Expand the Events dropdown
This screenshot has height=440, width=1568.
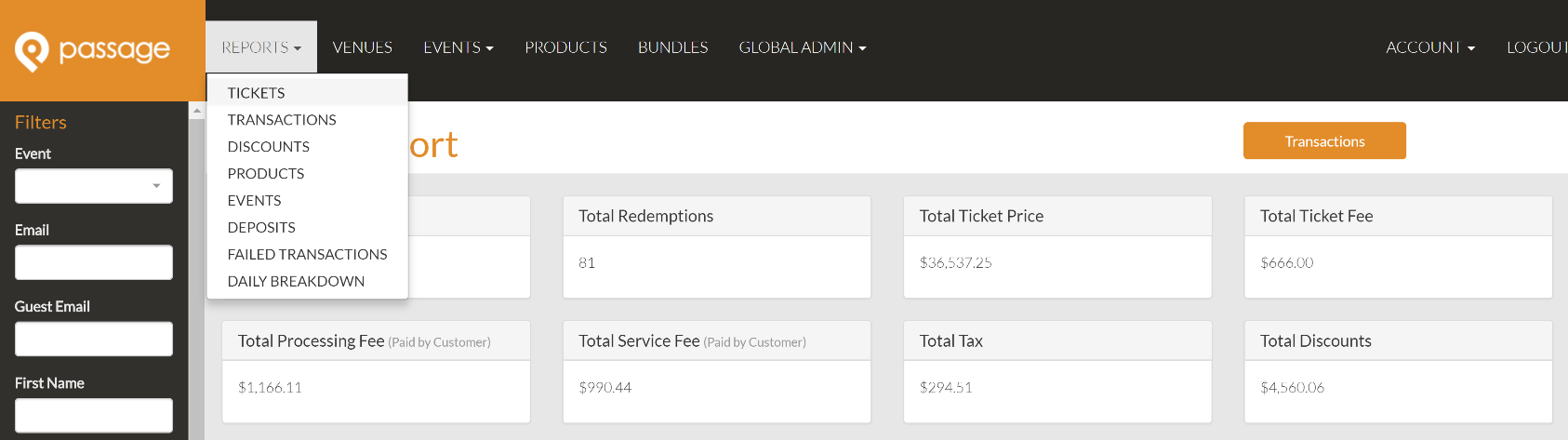coord(458,47)
